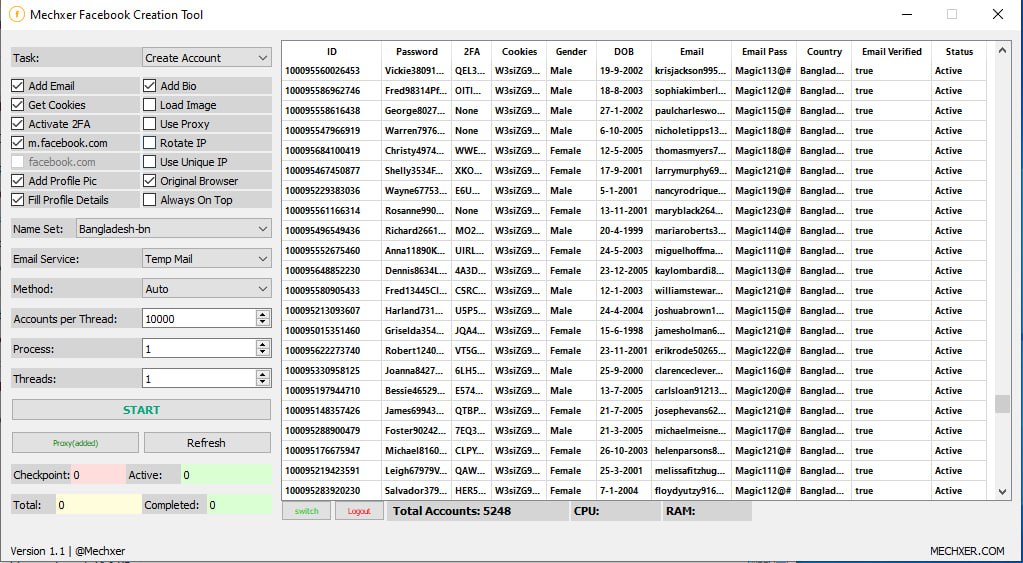Click the green START button
This screenshot has width=1023, height=563.
[x=141, y=410]
